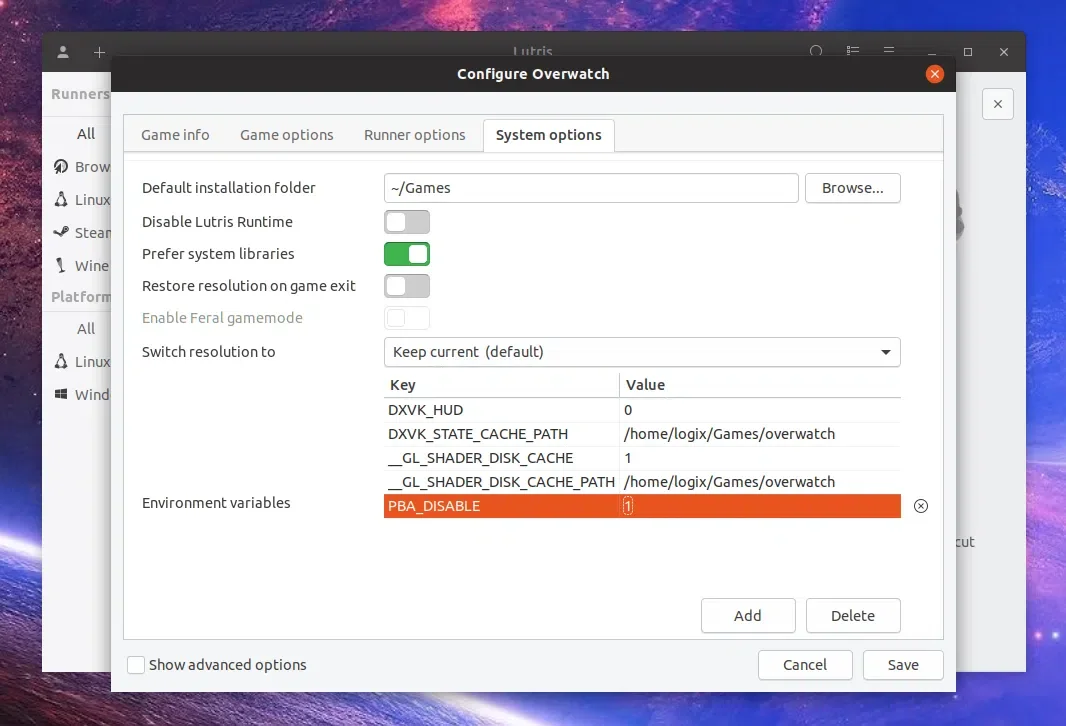The image size is (1066, 726).
Task: Click Add environment variable button
Action: tap(748, 616)
